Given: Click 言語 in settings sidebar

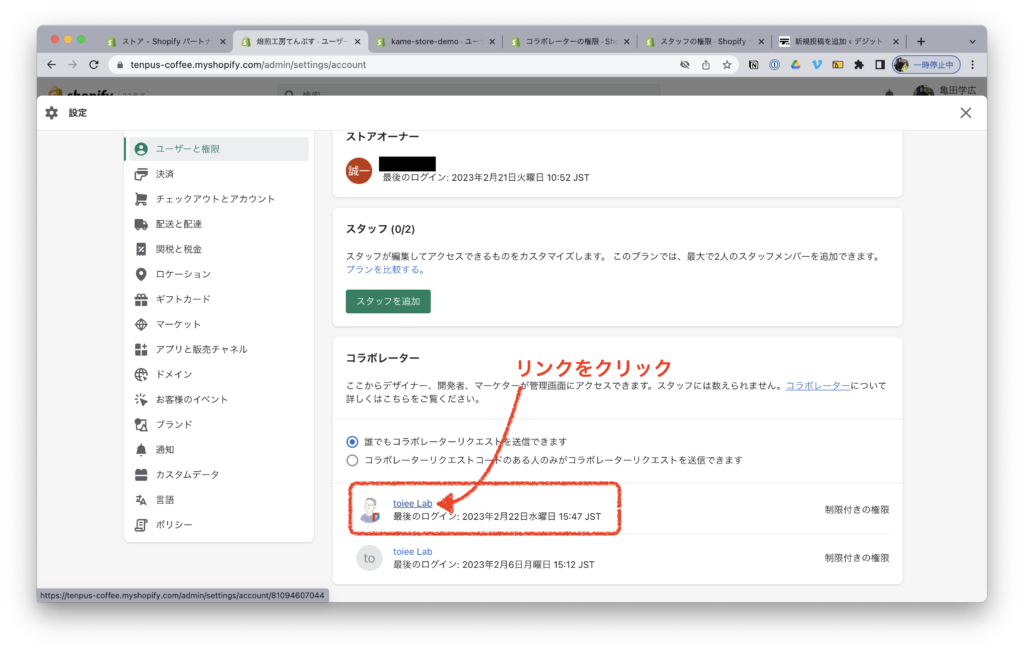Looking at the screenshot, I should 165,500.
